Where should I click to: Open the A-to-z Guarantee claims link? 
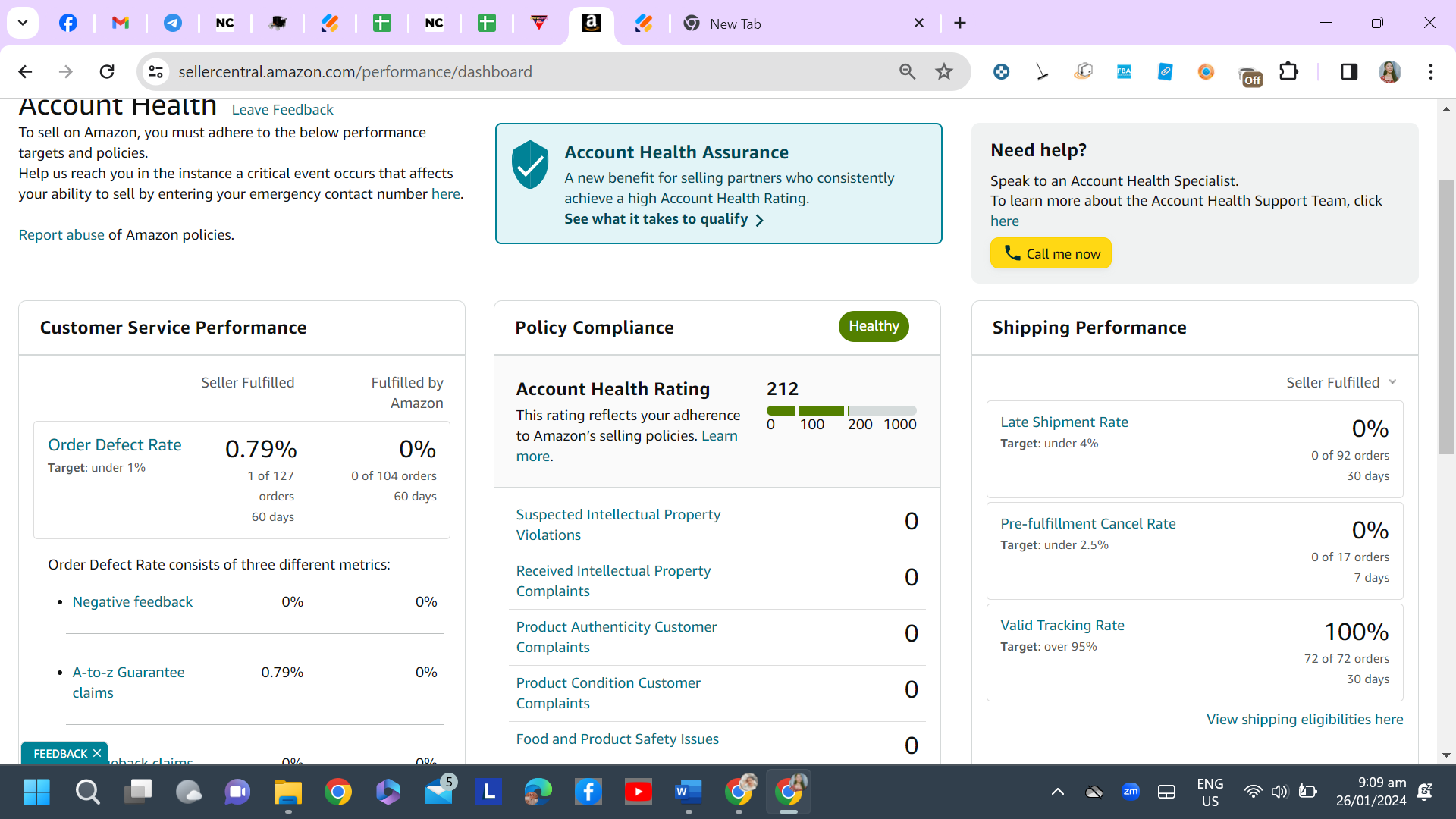[129, 682]
